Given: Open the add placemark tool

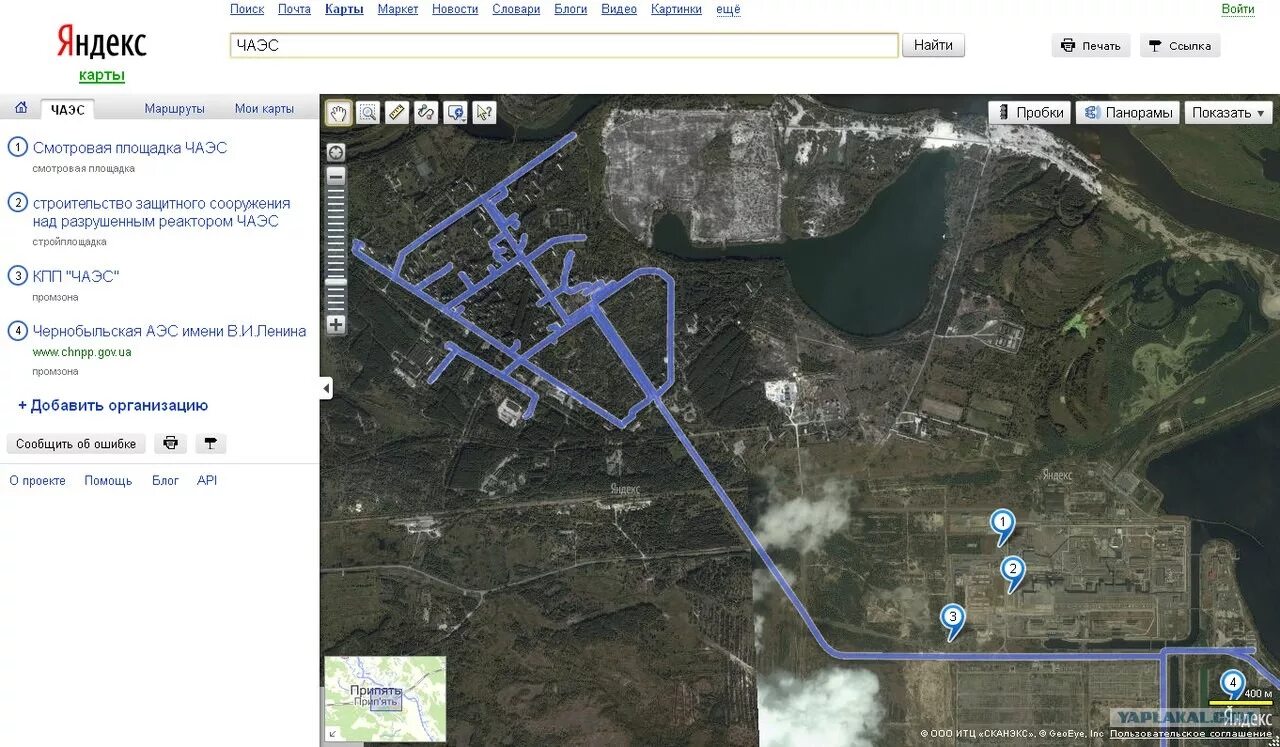Looking at the screenshot, I should click(456, 112).
